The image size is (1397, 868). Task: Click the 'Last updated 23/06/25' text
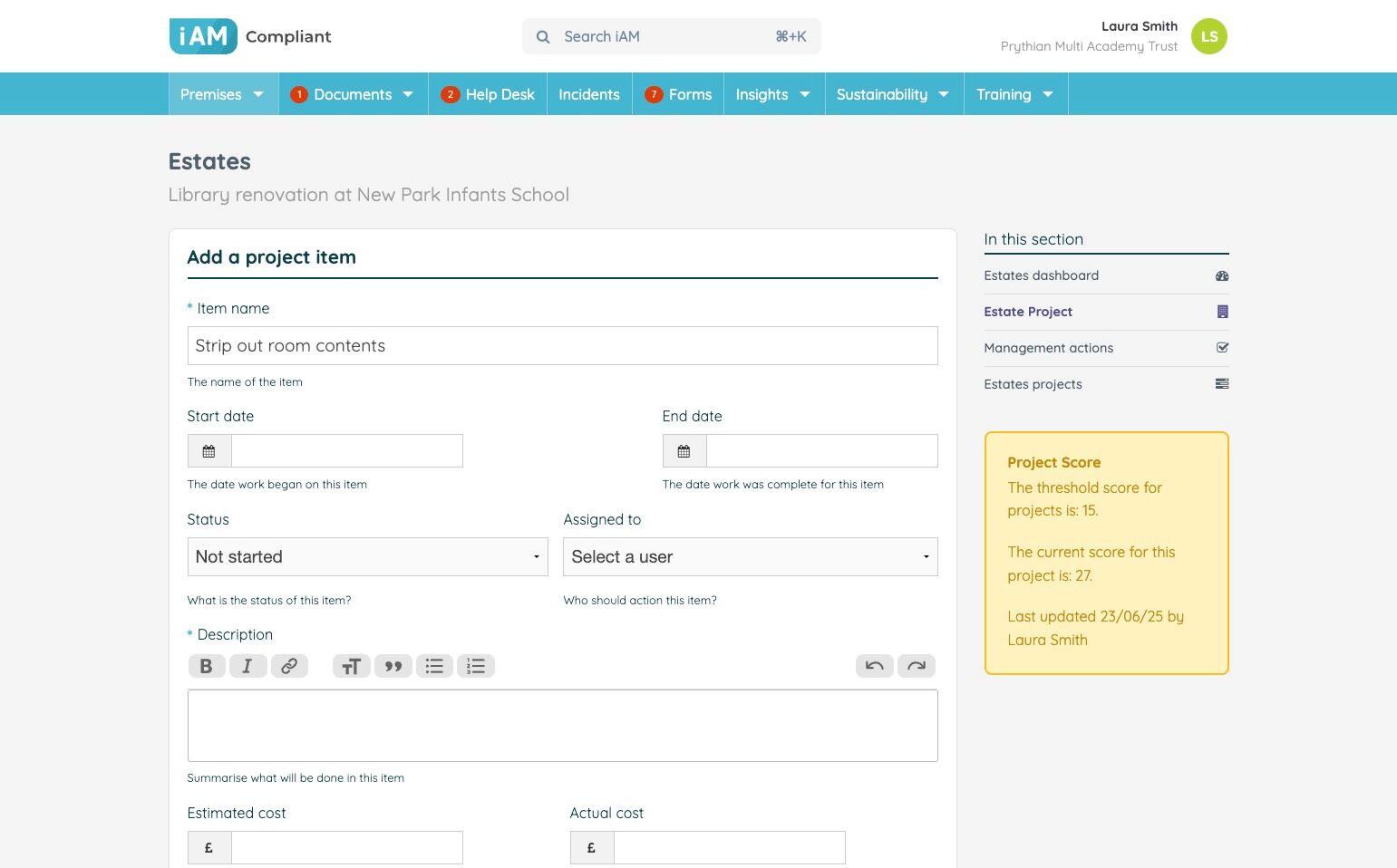tap(1096, 629)
